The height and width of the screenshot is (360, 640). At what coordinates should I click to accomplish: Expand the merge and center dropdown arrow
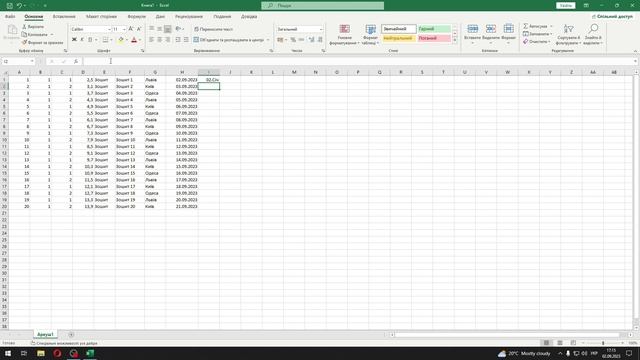coord(268,40)
